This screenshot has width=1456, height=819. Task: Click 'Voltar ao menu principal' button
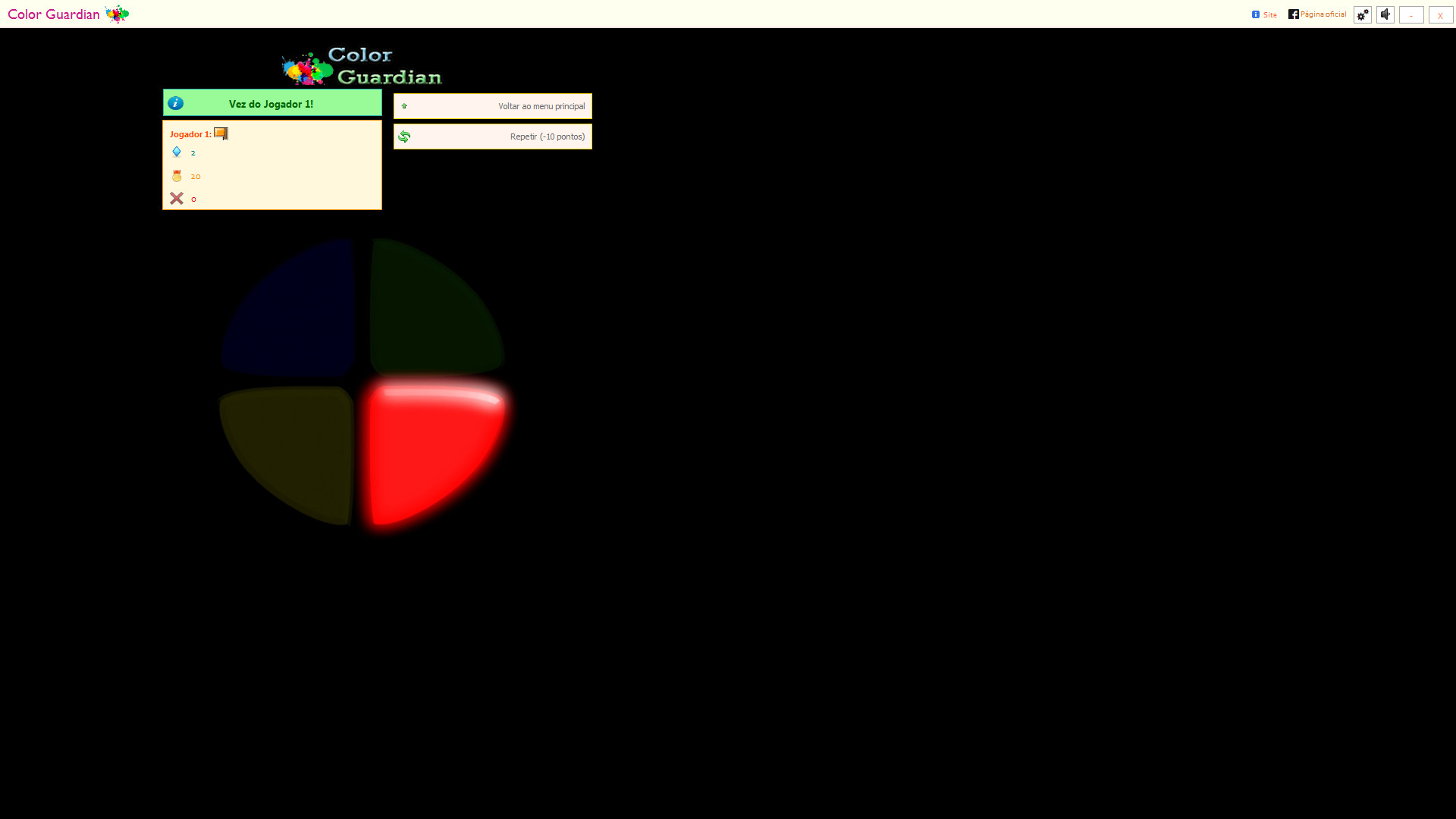pyautogui.click(x=493, y=105)
